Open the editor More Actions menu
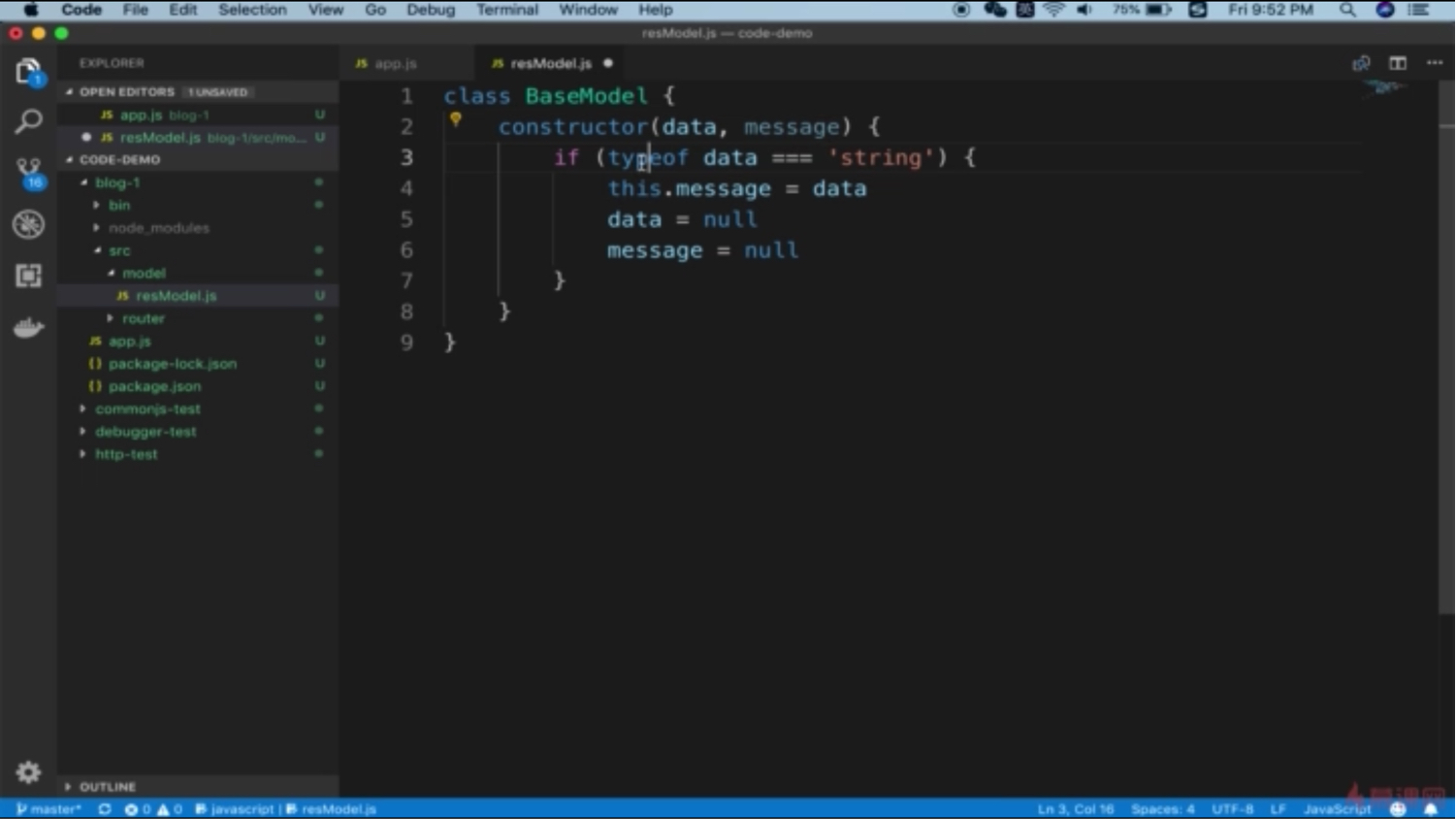Screen dimensions: 1456x819 [x=1435, y=63]
